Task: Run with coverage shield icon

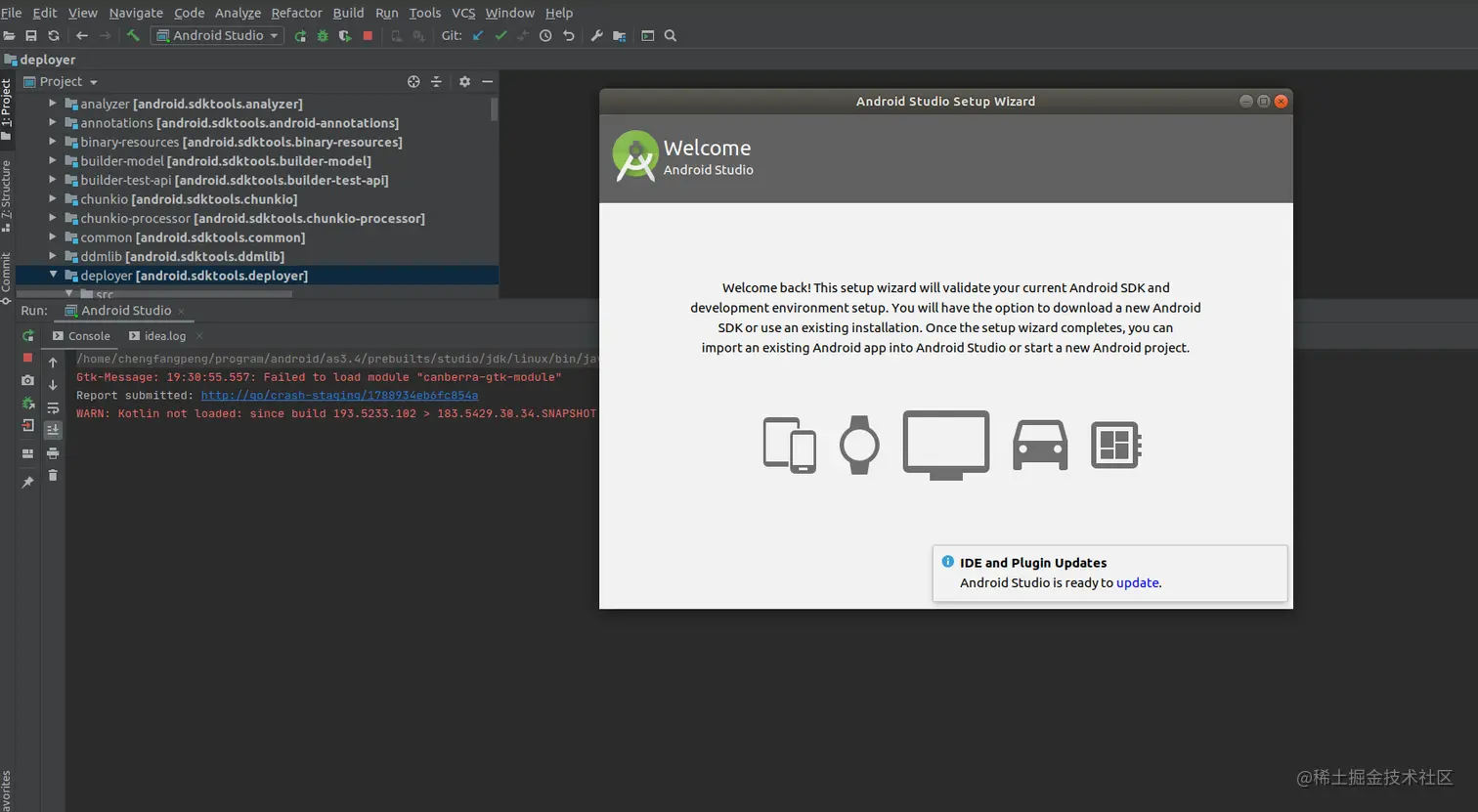Action: pos(345,36)
